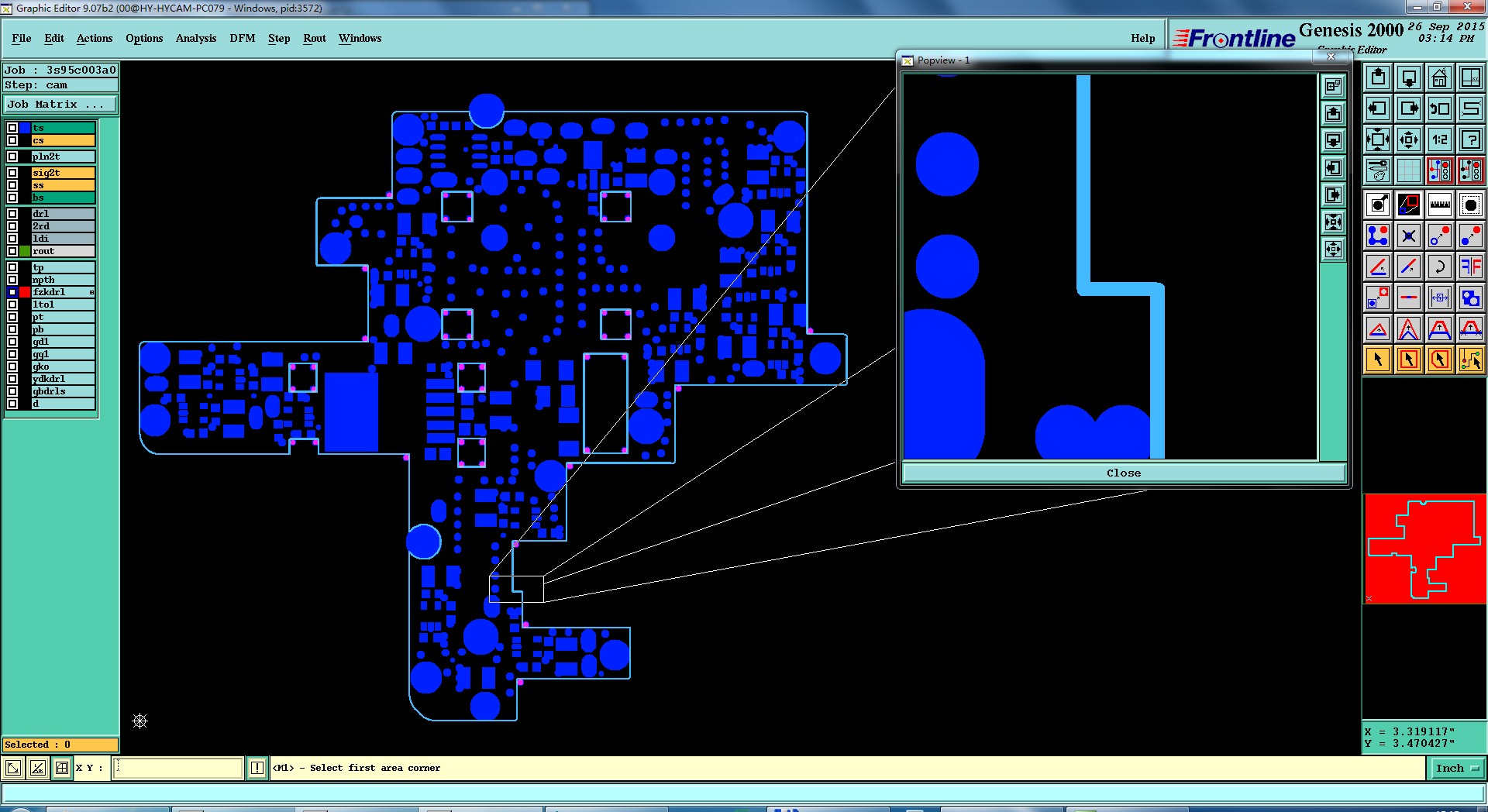Toggle the cs layer checkbox

[x=12, y=140]
